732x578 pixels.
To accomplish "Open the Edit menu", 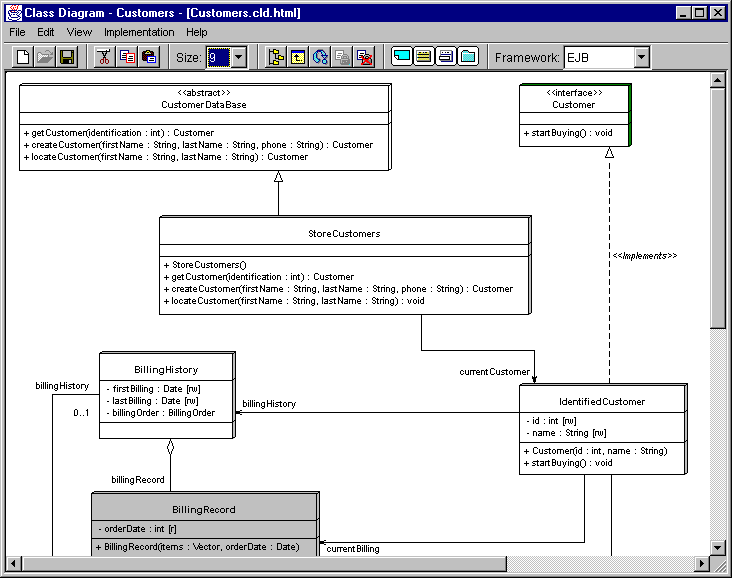I will coord(45,32).
